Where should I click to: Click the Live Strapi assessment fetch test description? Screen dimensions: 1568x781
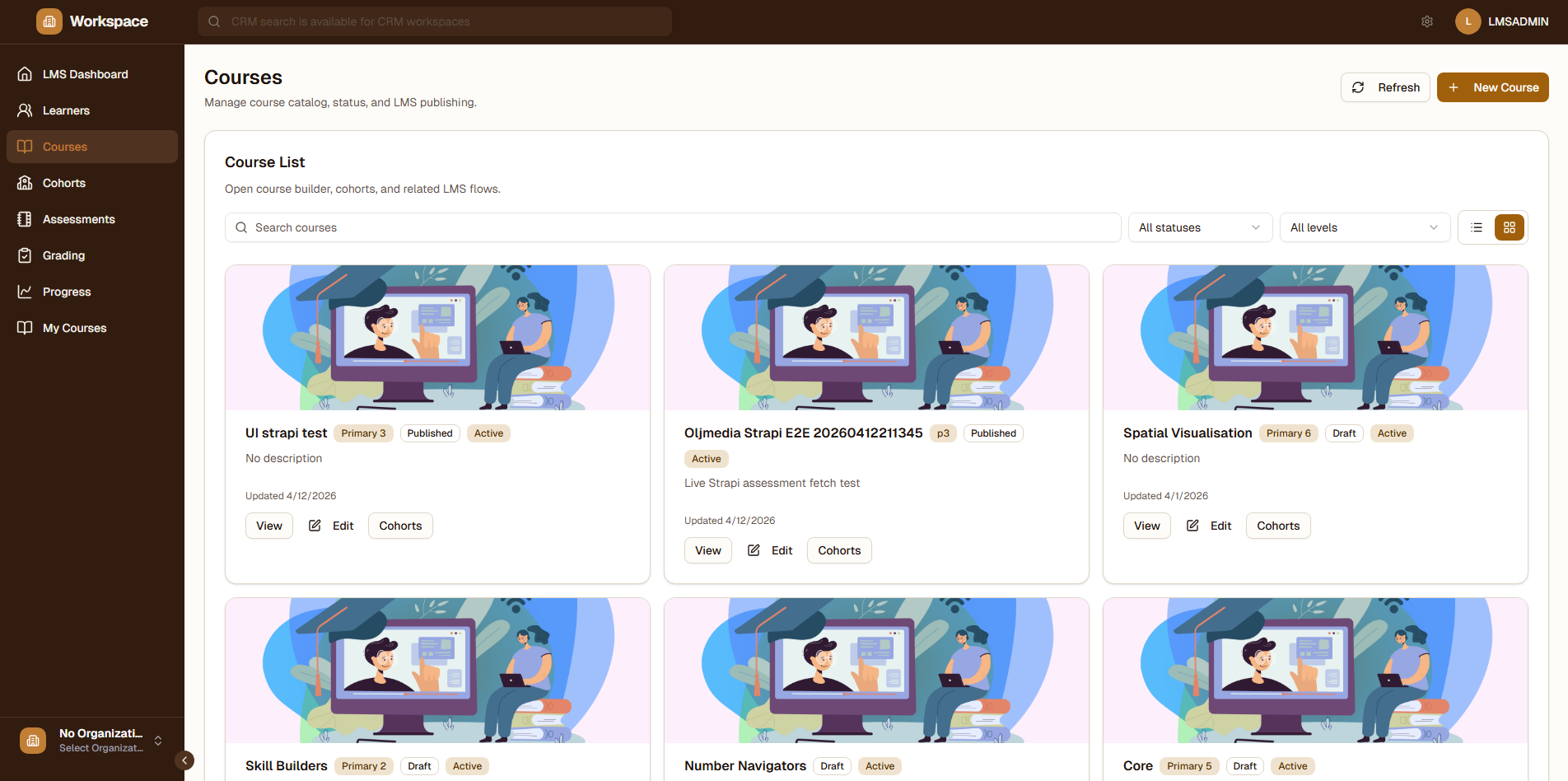click(x=772, y=484)
